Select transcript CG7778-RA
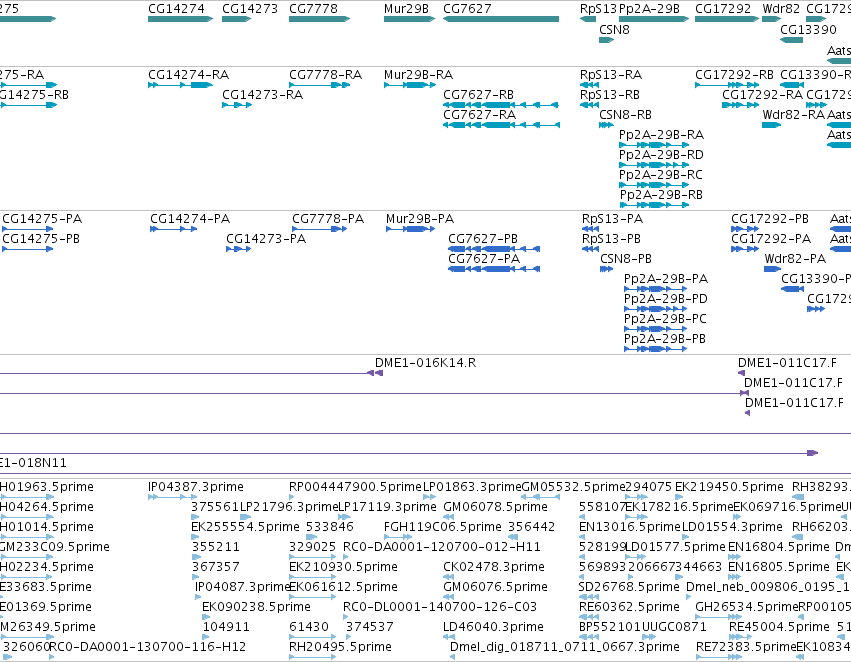Image resolution: width=851 pixels, height=662 pixels. coord(325,74)
